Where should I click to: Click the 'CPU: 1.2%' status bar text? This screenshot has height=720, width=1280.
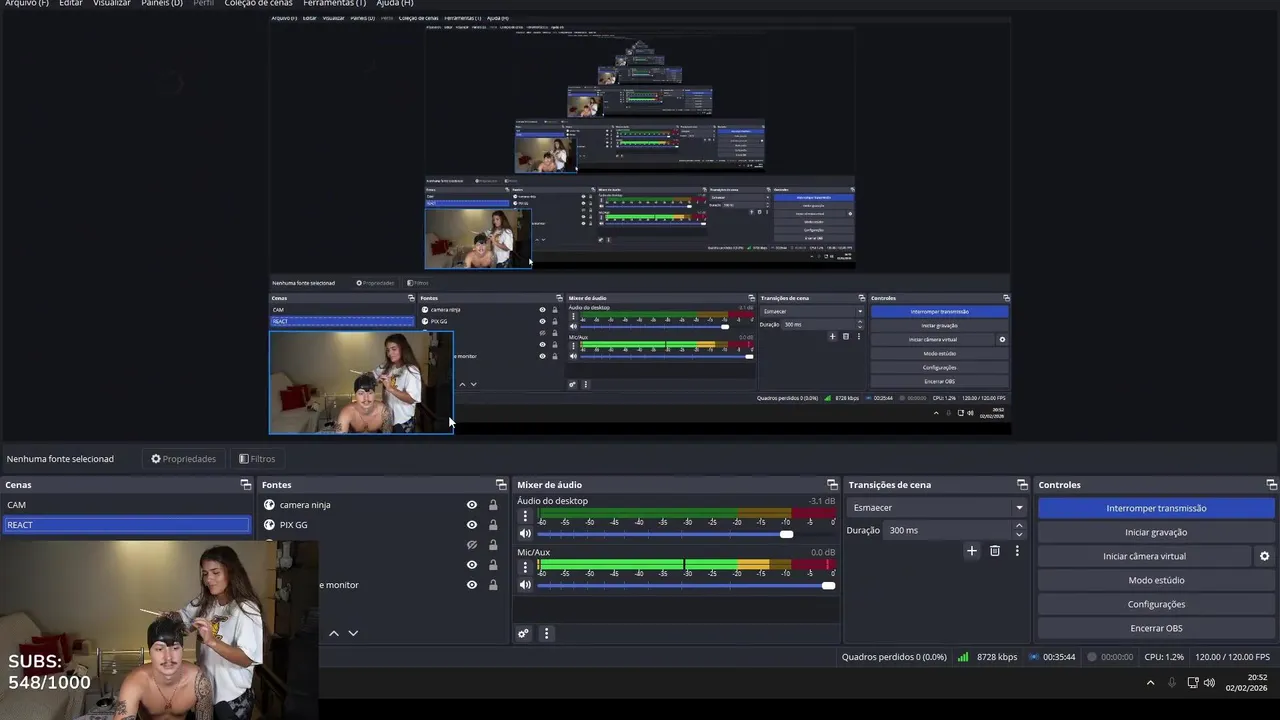point(1164,657)
